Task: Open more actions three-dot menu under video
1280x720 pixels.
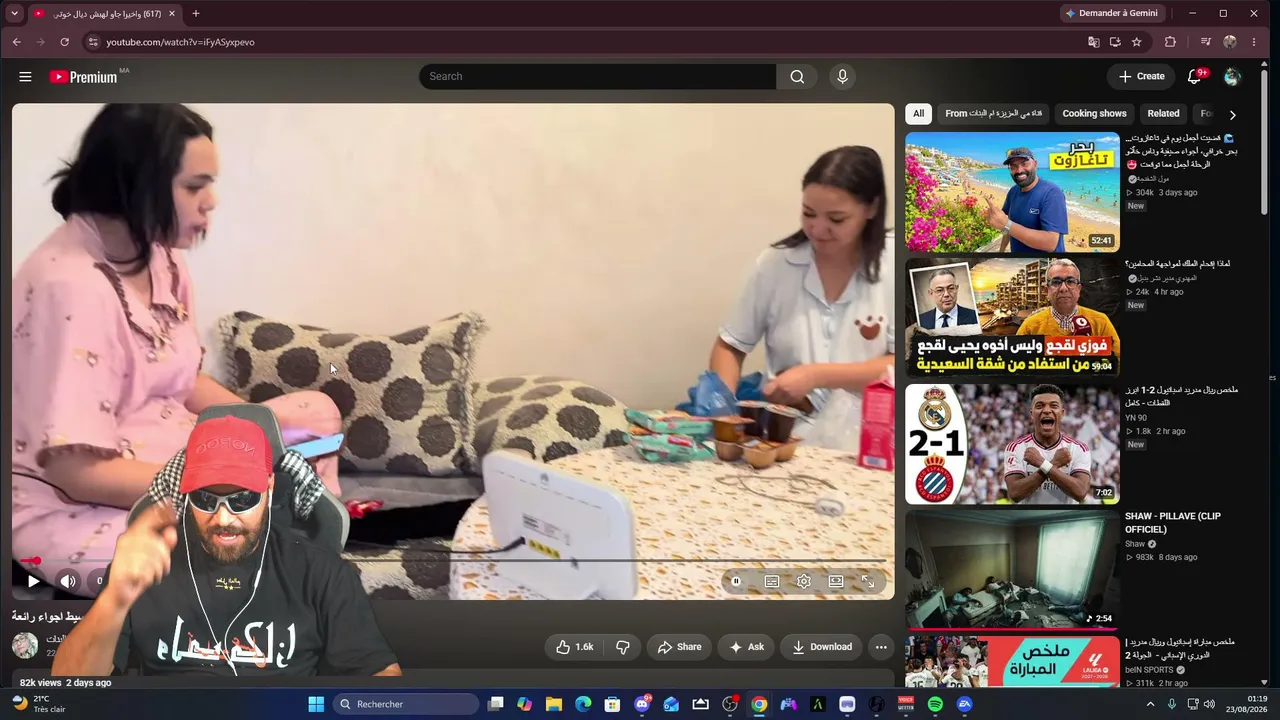Action: (881, 647)
